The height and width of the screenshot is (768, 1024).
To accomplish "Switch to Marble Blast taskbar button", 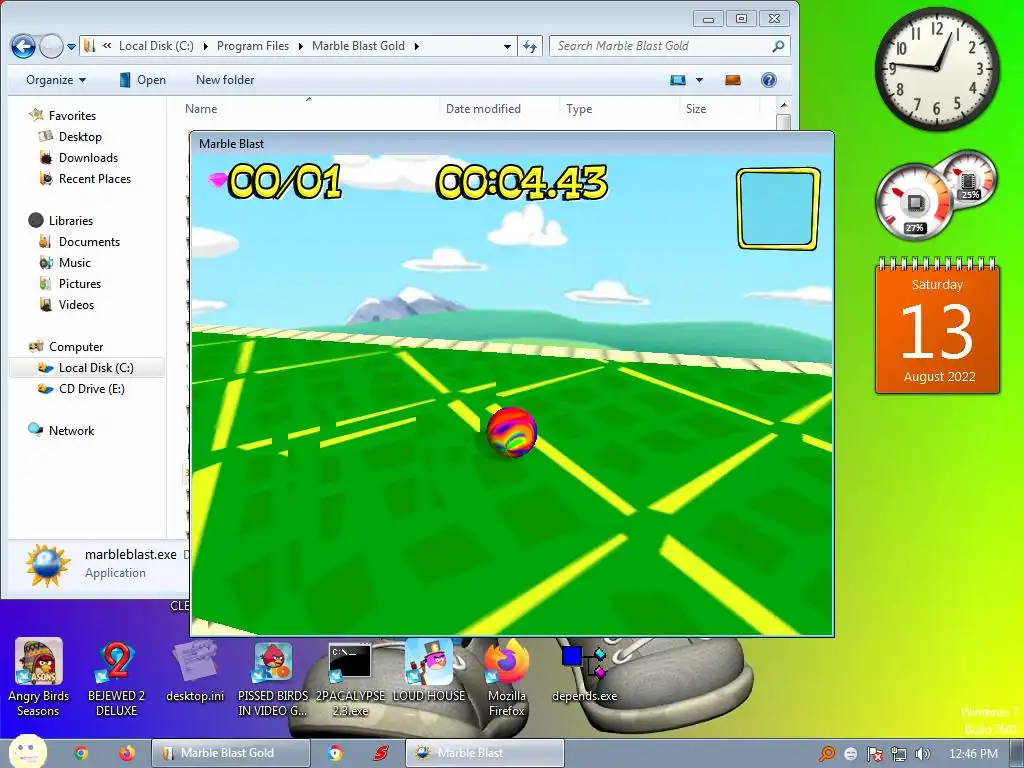I will click(484, 753).
